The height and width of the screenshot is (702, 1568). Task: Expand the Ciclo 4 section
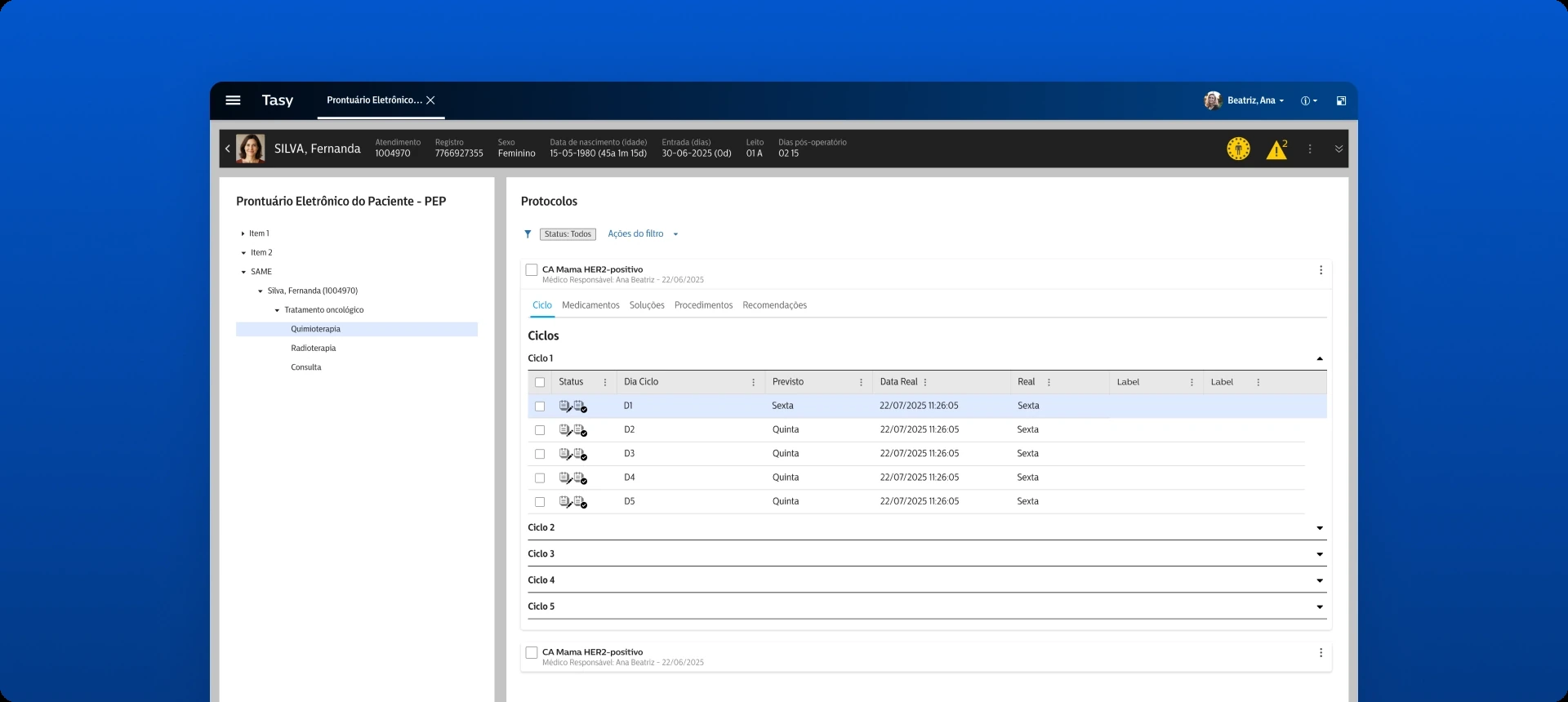pos(1320,581)
